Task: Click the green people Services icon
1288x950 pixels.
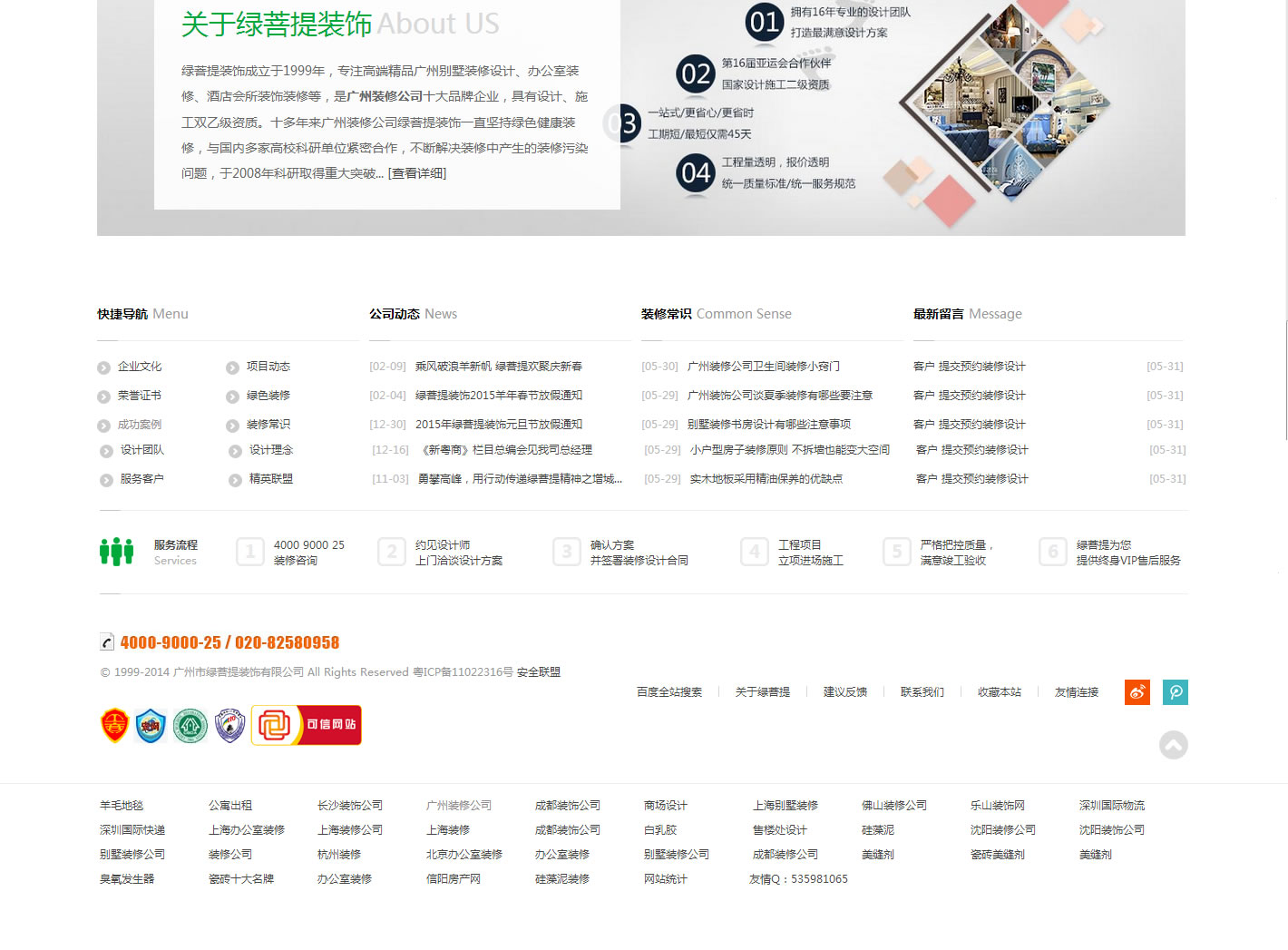Action: pos(116,552)
